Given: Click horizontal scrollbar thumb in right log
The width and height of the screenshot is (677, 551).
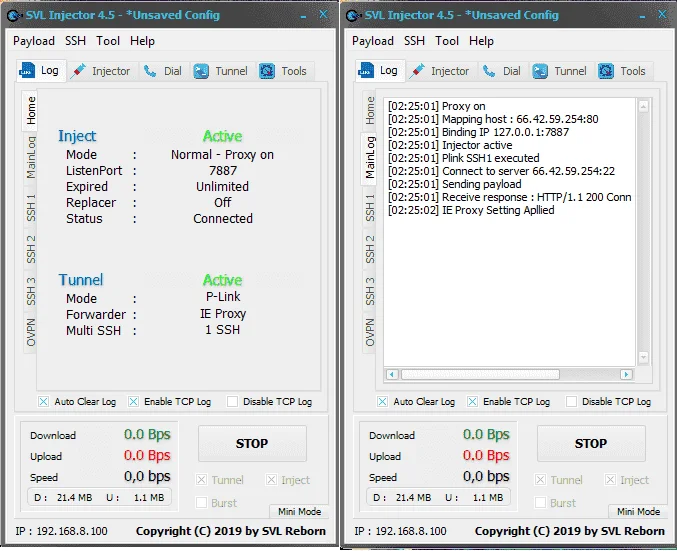Looking at the screenshot, I should click(x=481, y=374).
